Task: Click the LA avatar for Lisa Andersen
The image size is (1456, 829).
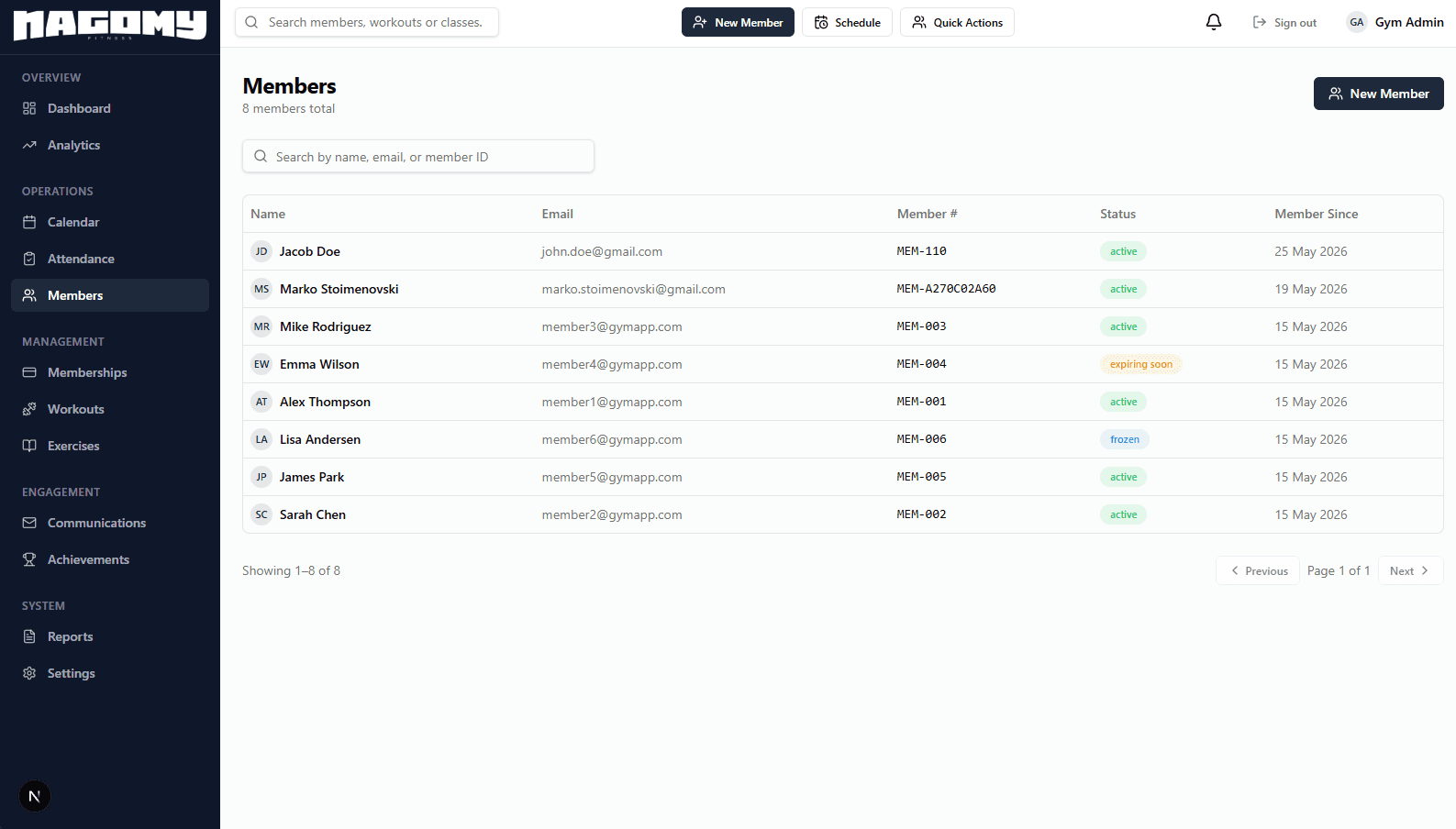Action: [261, 439]
